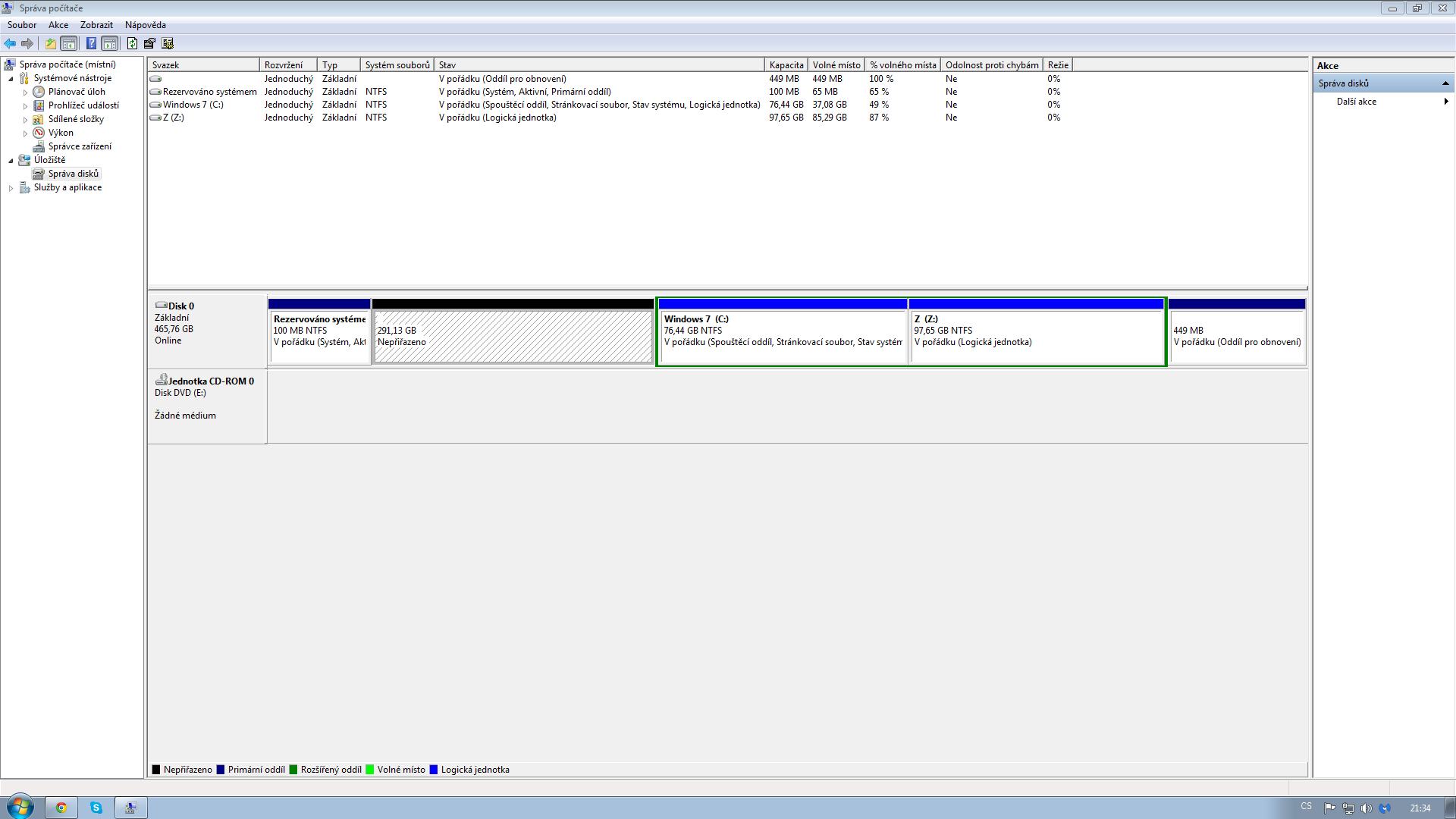Screen dimensions: 1456x819
Task: Sort by the Kapacita column header
Action: [786, 65]
